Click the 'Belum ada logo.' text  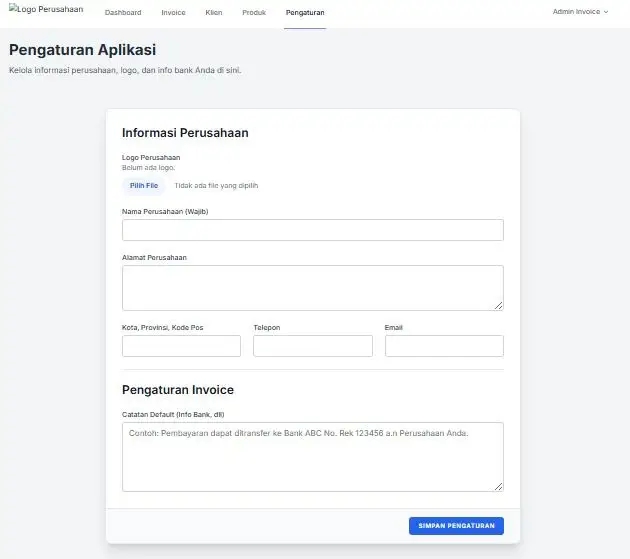[148, 168]
